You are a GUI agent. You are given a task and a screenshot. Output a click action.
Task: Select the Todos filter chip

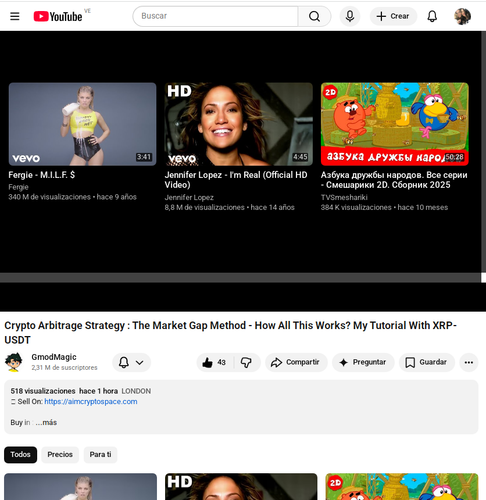click(20, 455)
